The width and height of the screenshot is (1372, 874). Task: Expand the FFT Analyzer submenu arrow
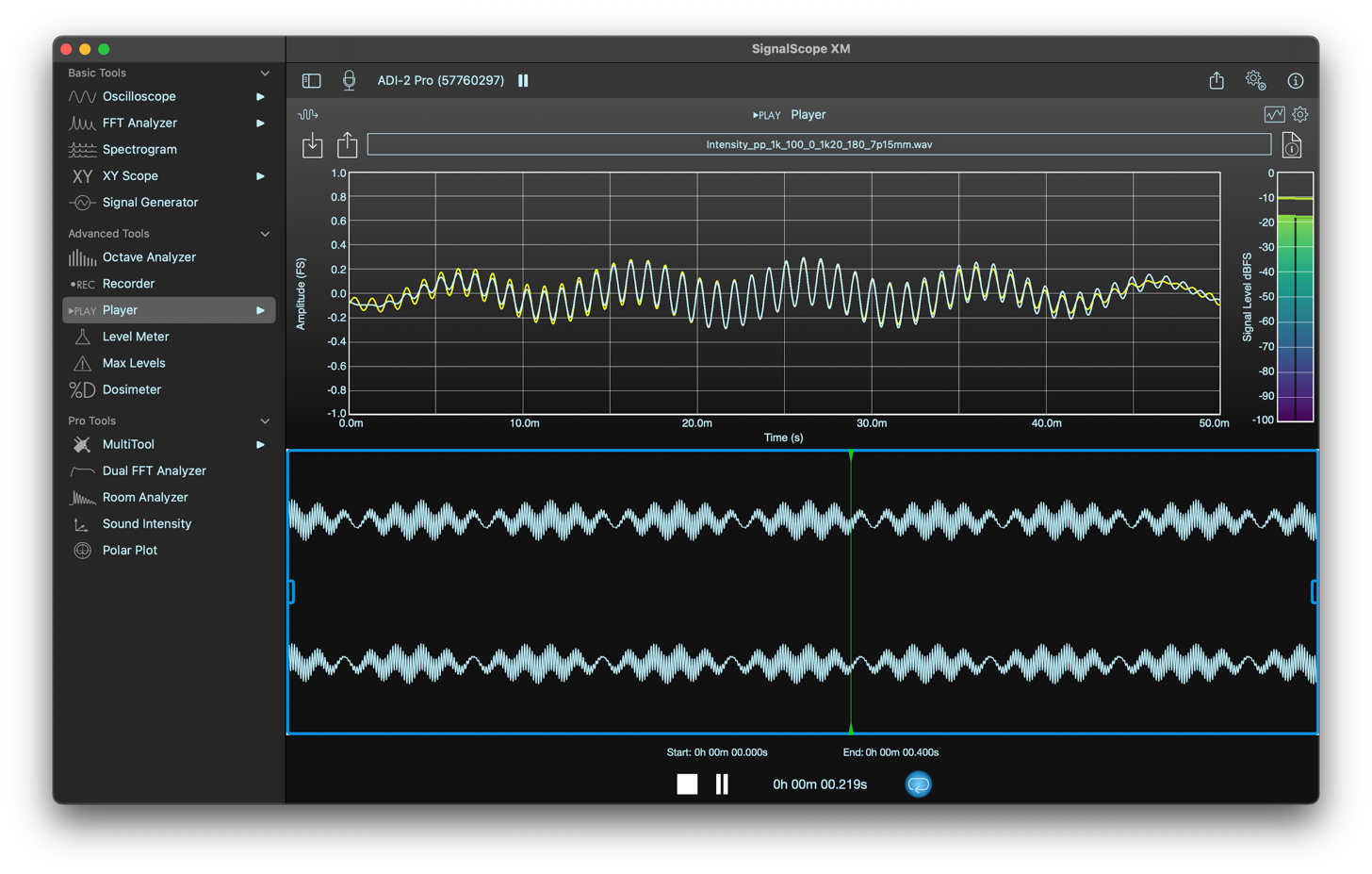pyautogui.click(x=260, y=124)
